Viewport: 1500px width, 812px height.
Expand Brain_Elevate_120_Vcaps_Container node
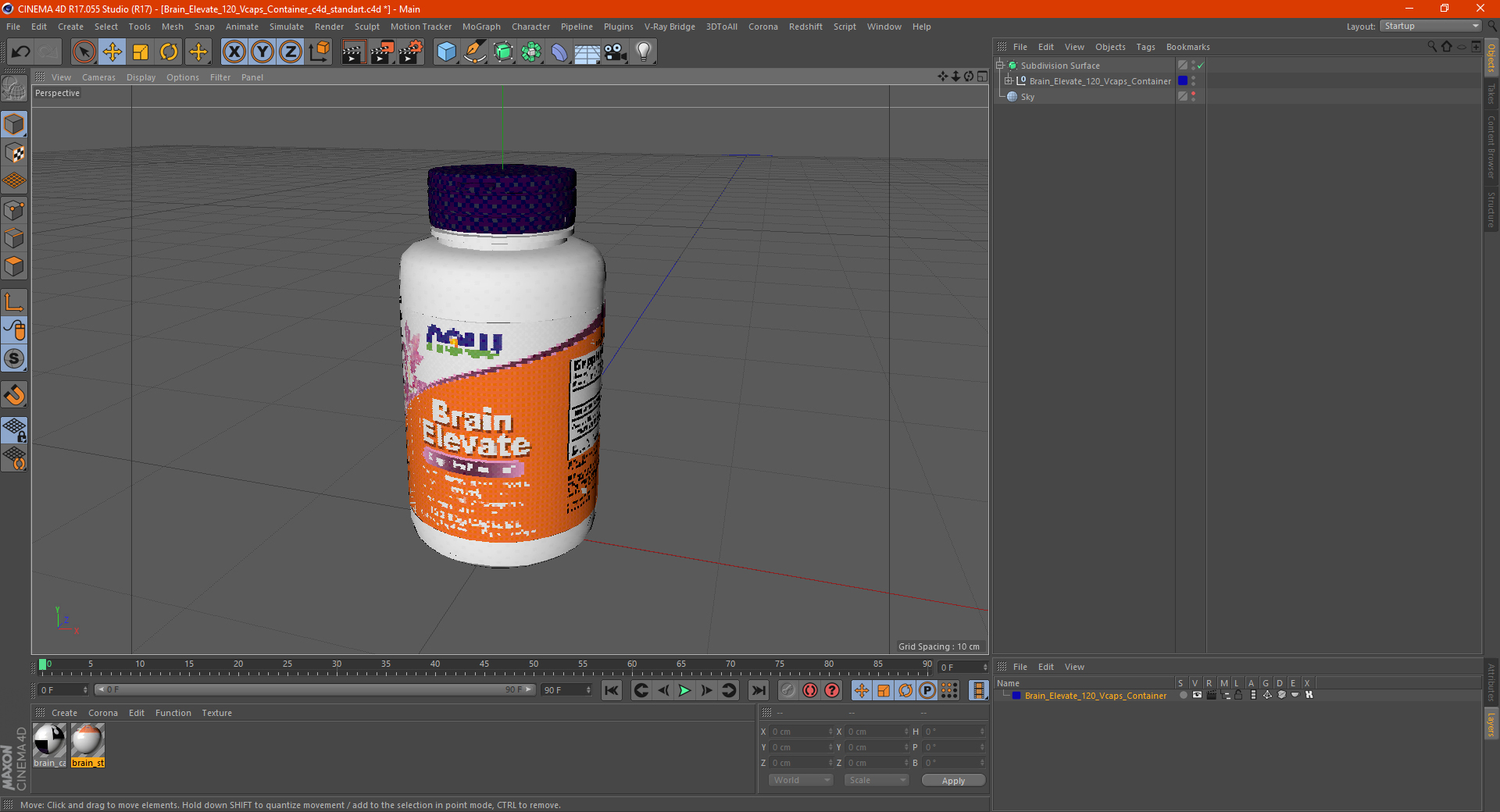click(x=1009, y=81)
